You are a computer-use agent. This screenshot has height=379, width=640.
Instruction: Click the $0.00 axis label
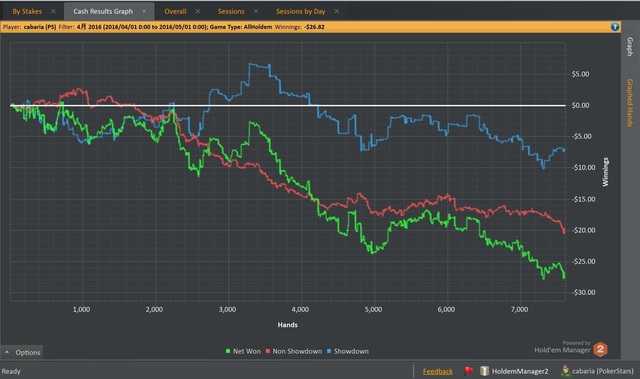click(580, 105)
